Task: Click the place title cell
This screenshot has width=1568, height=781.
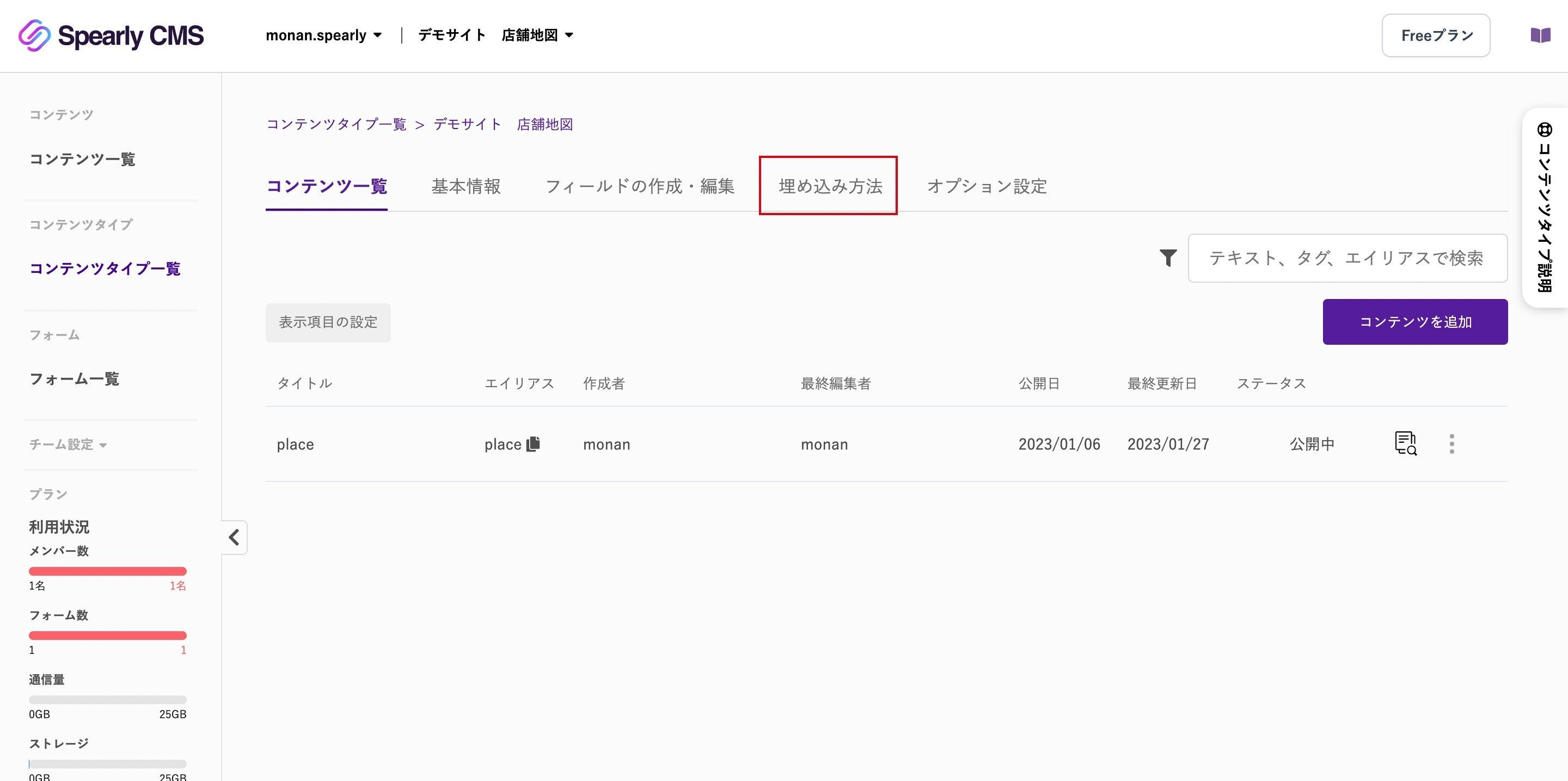Action: [295, 444]
